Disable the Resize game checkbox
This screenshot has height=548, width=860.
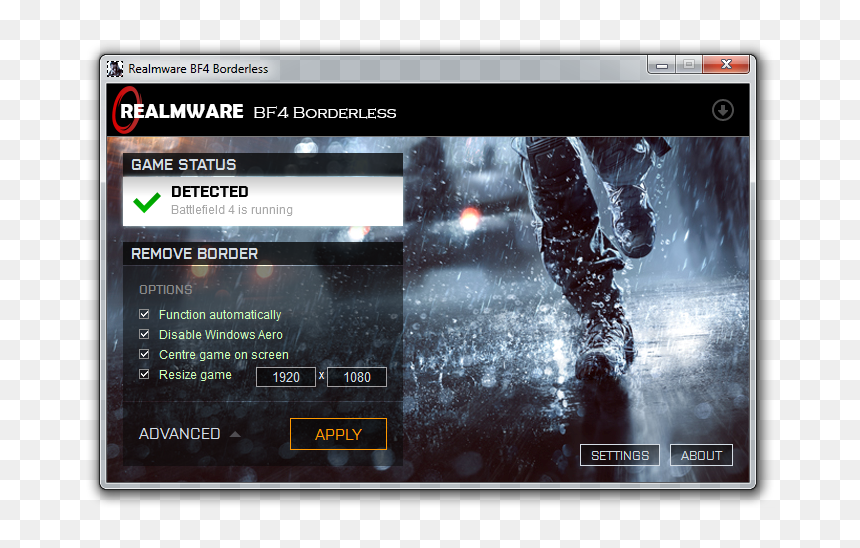[x=144, y=375]
